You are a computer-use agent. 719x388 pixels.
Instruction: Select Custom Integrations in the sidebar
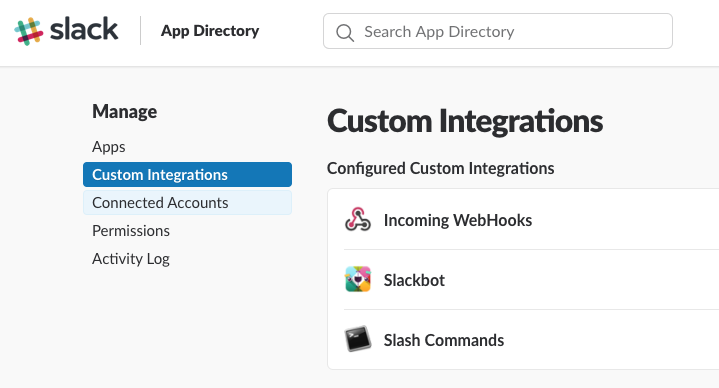click(x=188, y=174)
